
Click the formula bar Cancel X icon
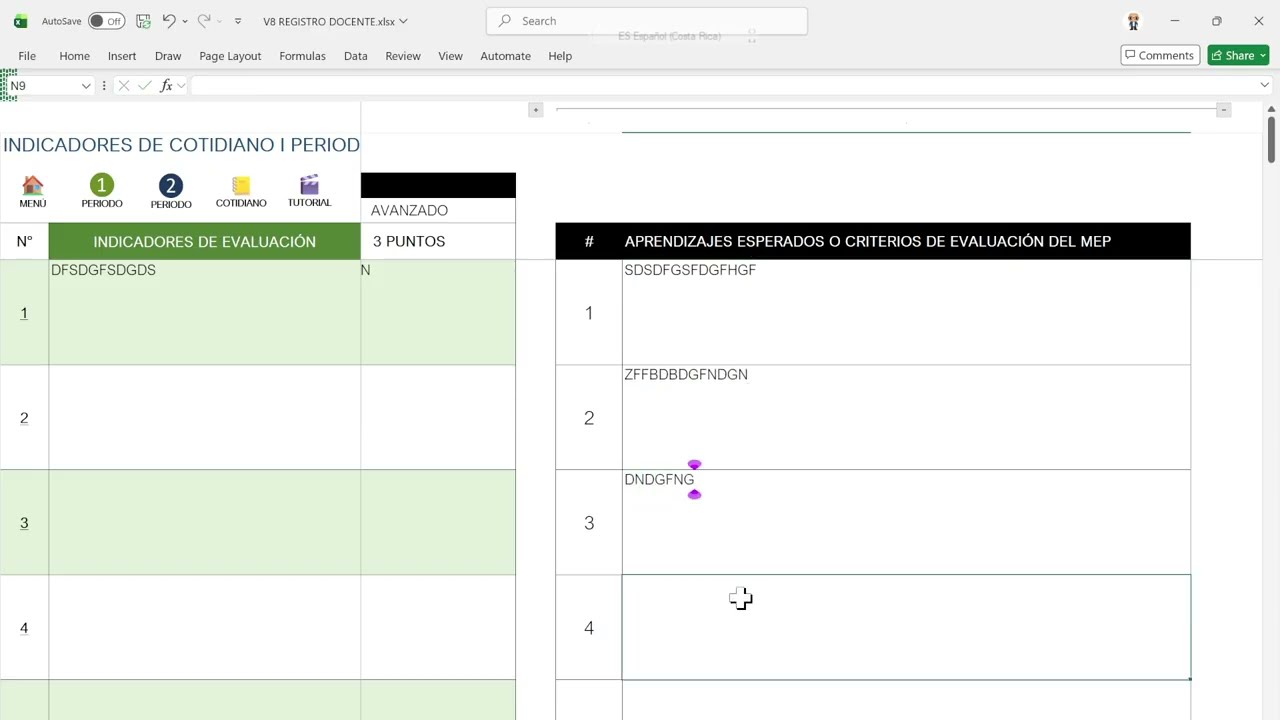[124, 86]
